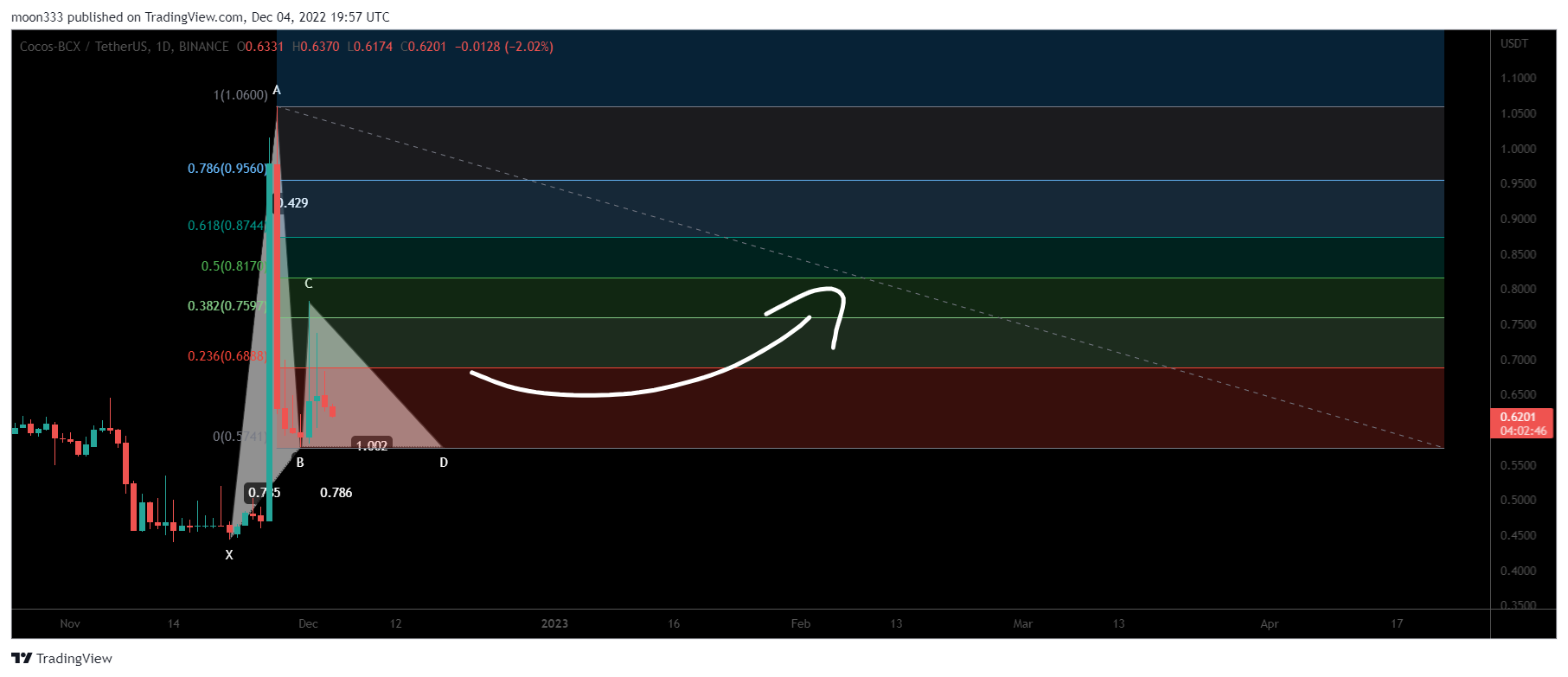Click the Fibonacci label 0.382(0.7597)
1568x677 pixels.
[x=227, y=306]
